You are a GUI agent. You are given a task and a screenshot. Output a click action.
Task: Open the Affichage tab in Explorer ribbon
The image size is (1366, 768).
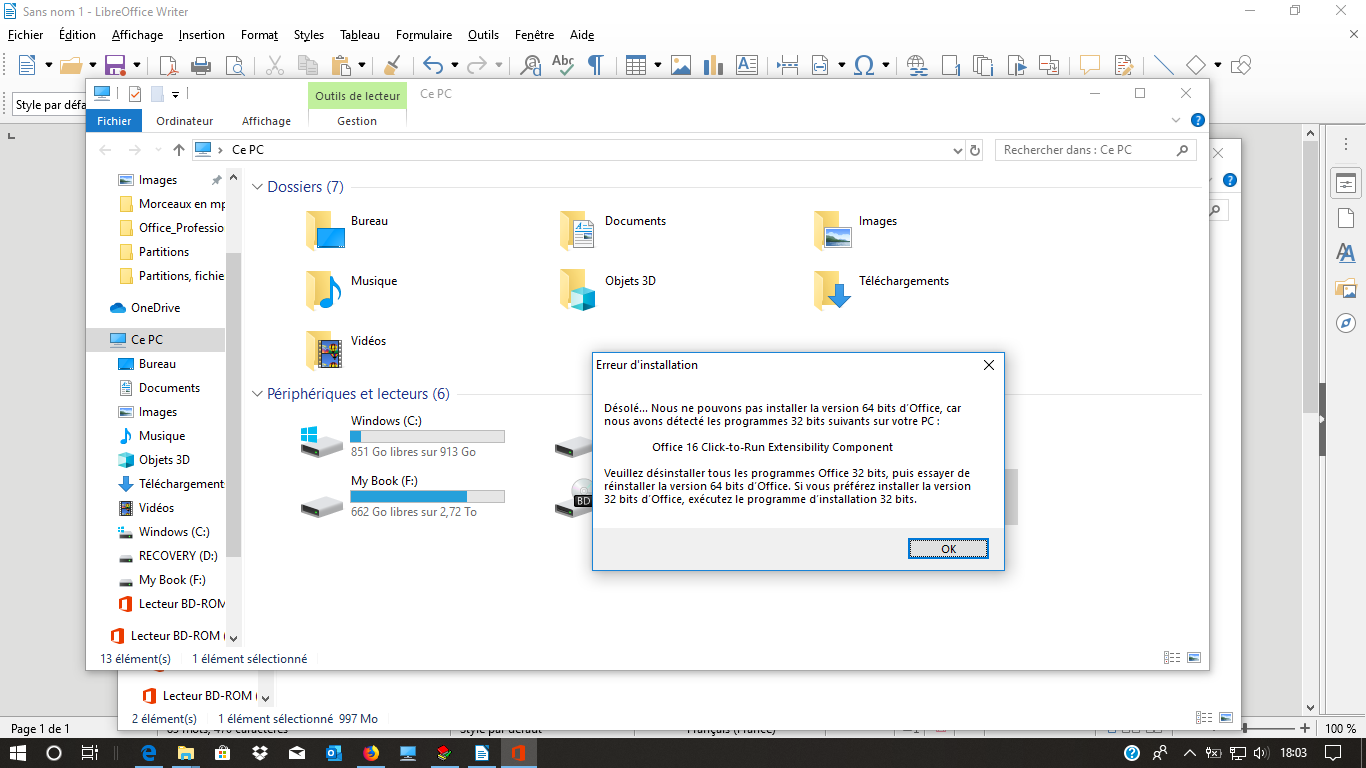point(267,121)
